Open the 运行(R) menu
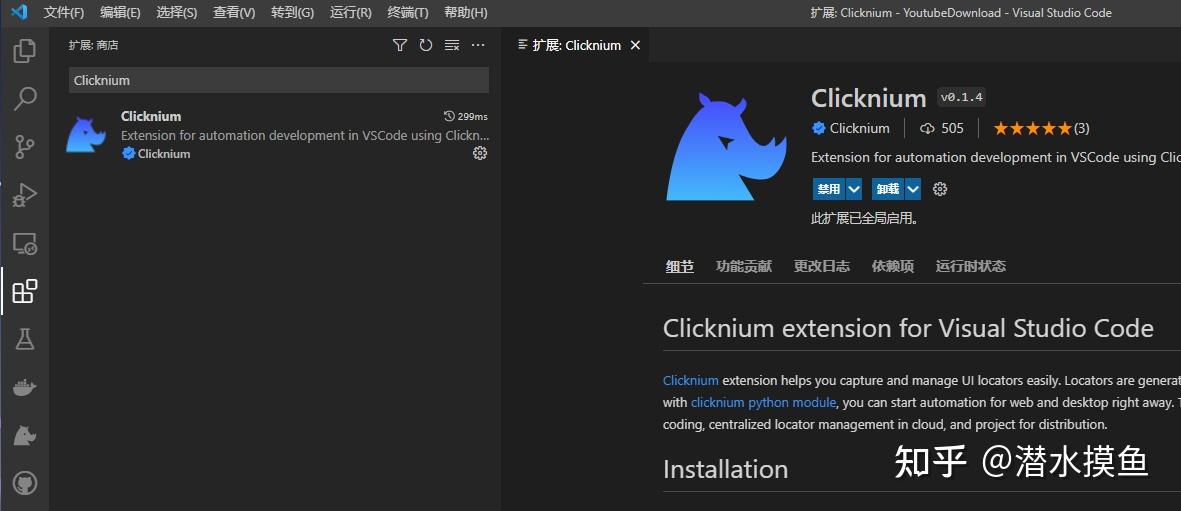The width and height of the screenshot is (1181, 511). coord(350,12)
